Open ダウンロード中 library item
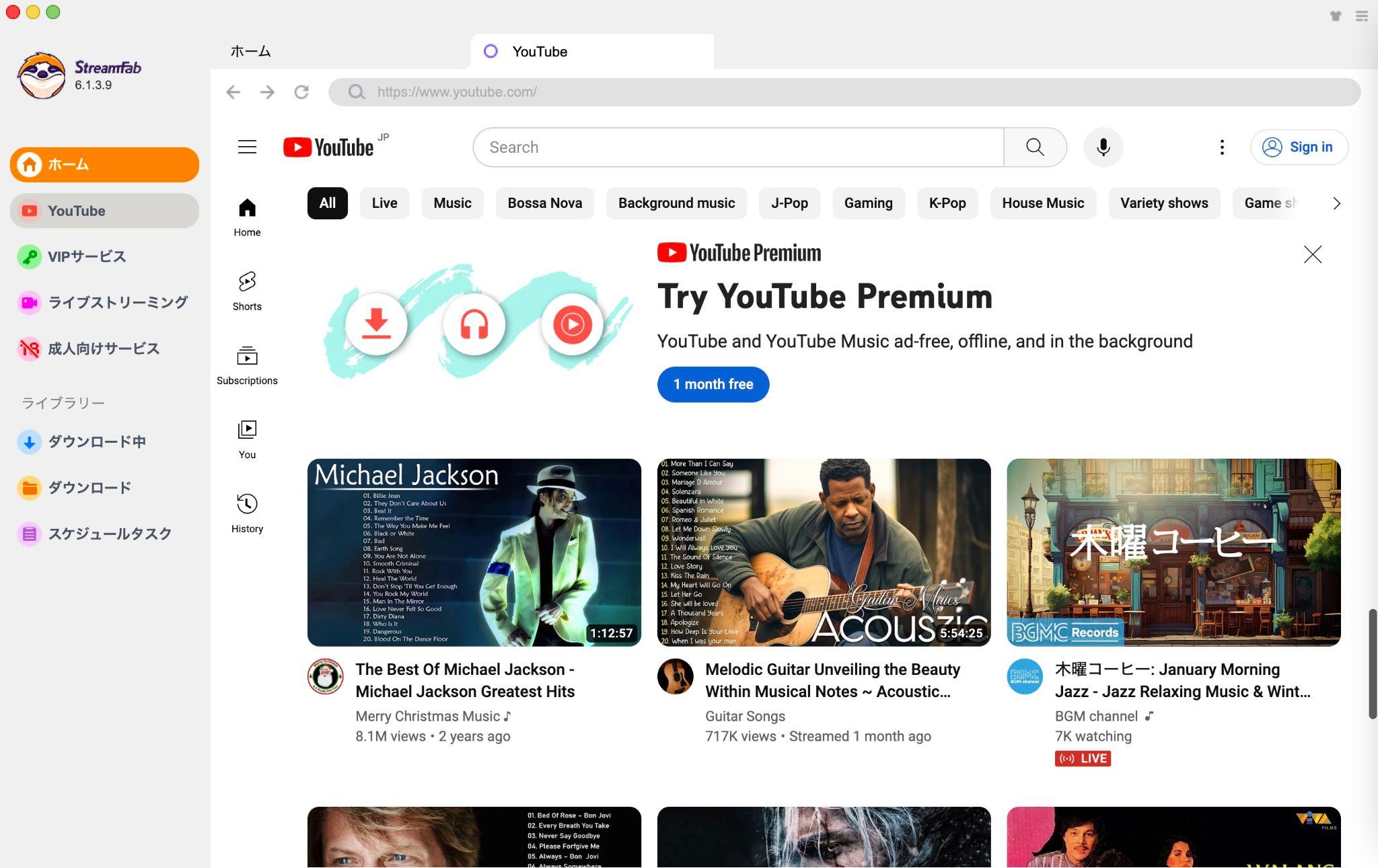Viewport: 1378px width, 868px height. click(104, 442)
